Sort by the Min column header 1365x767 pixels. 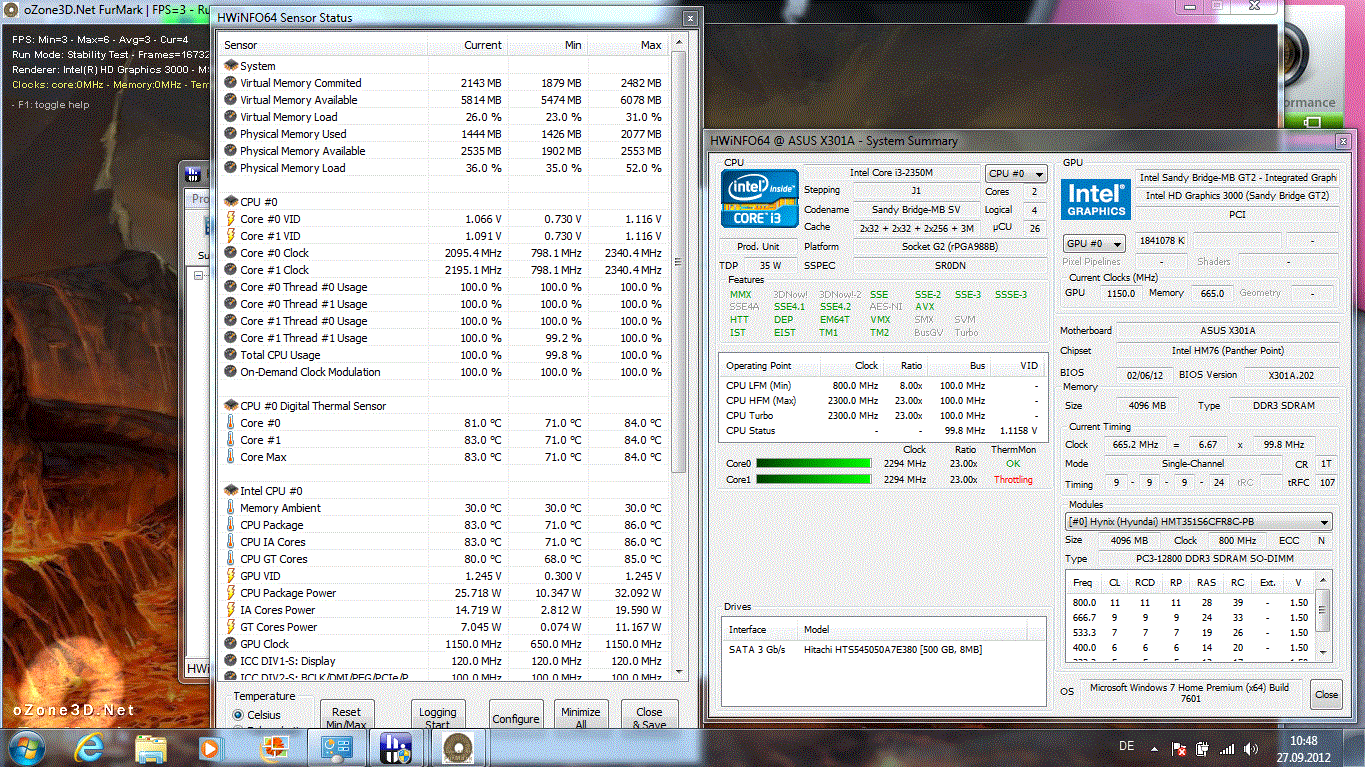click(x=548, y=45)
